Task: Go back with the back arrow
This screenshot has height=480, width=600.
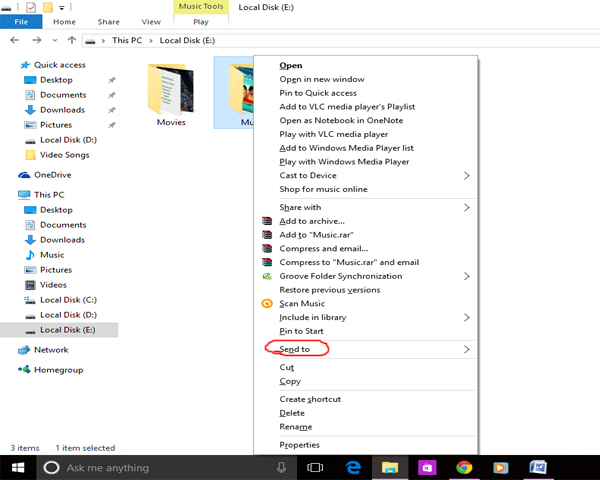Action: tap(15, 40)
